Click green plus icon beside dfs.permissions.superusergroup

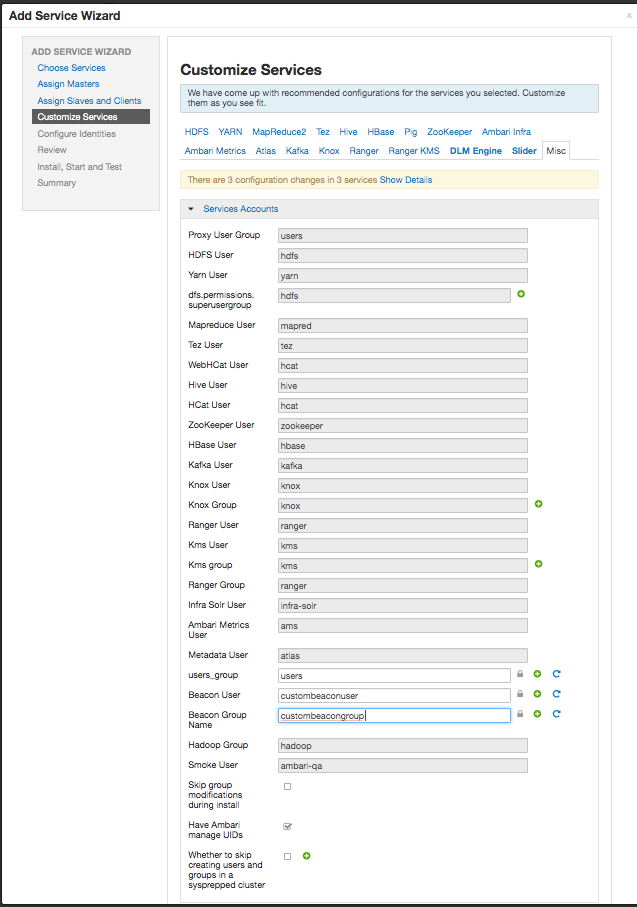click(x=521, y=294)
